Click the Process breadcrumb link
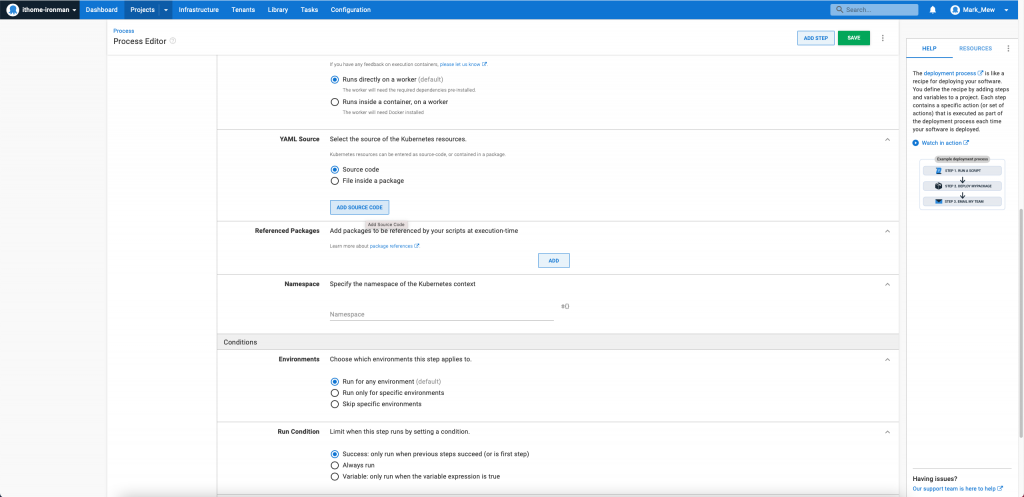 pos(123,31)
